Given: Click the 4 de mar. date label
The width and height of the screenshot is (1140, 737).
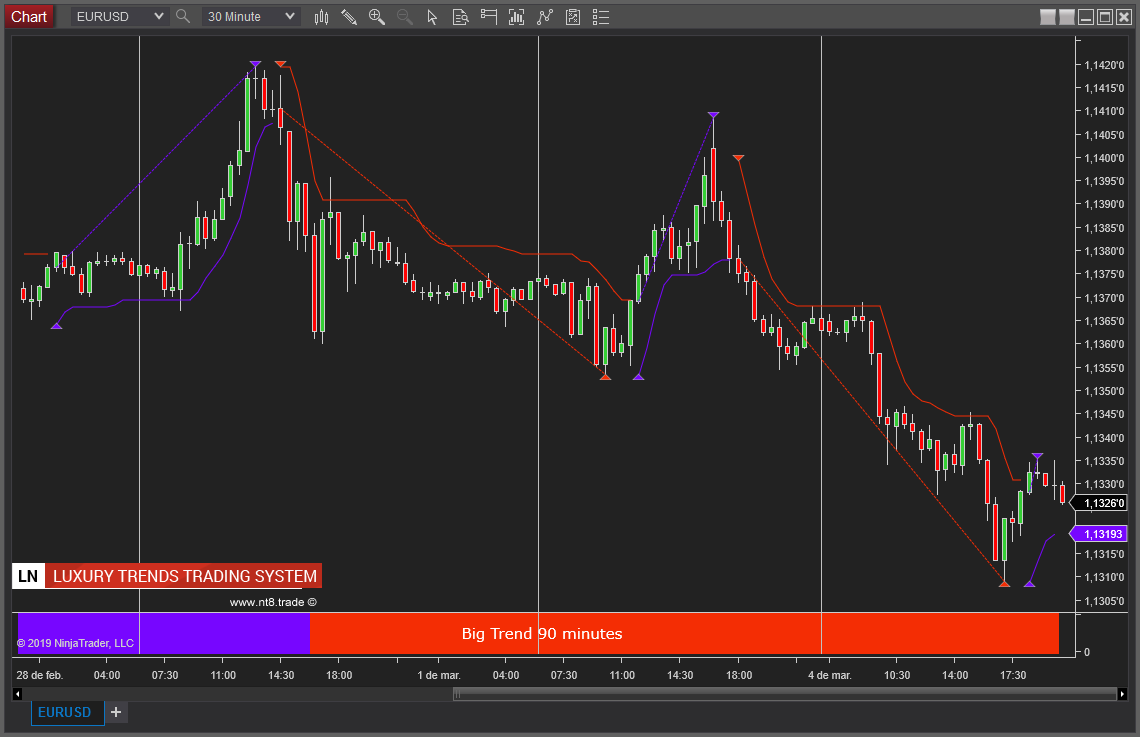Looking at the screenshot, I should [830, 675].
